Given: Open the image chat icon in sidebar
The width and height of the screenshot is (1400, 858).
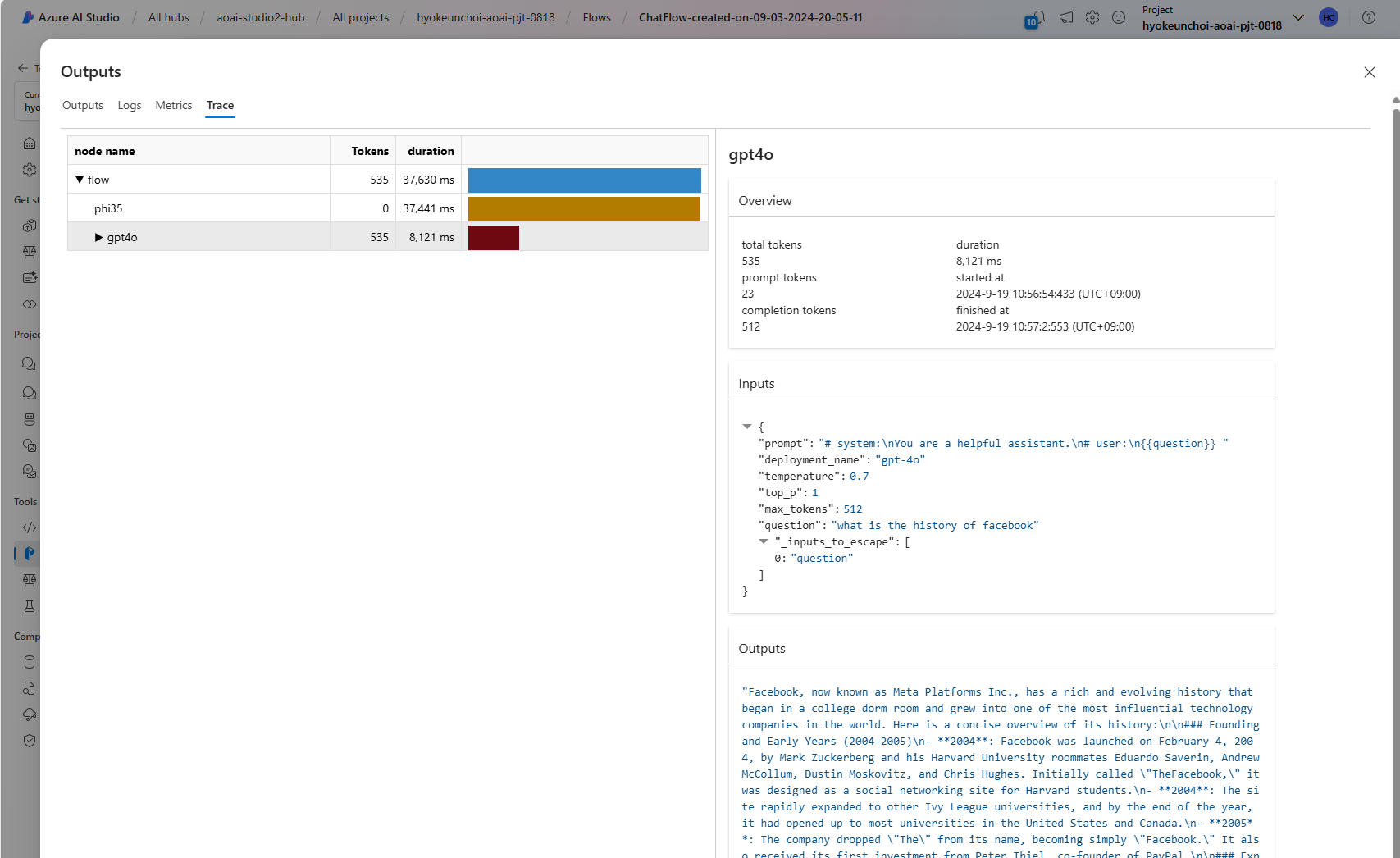Looking at the screenshot, I should coord(30,445).
